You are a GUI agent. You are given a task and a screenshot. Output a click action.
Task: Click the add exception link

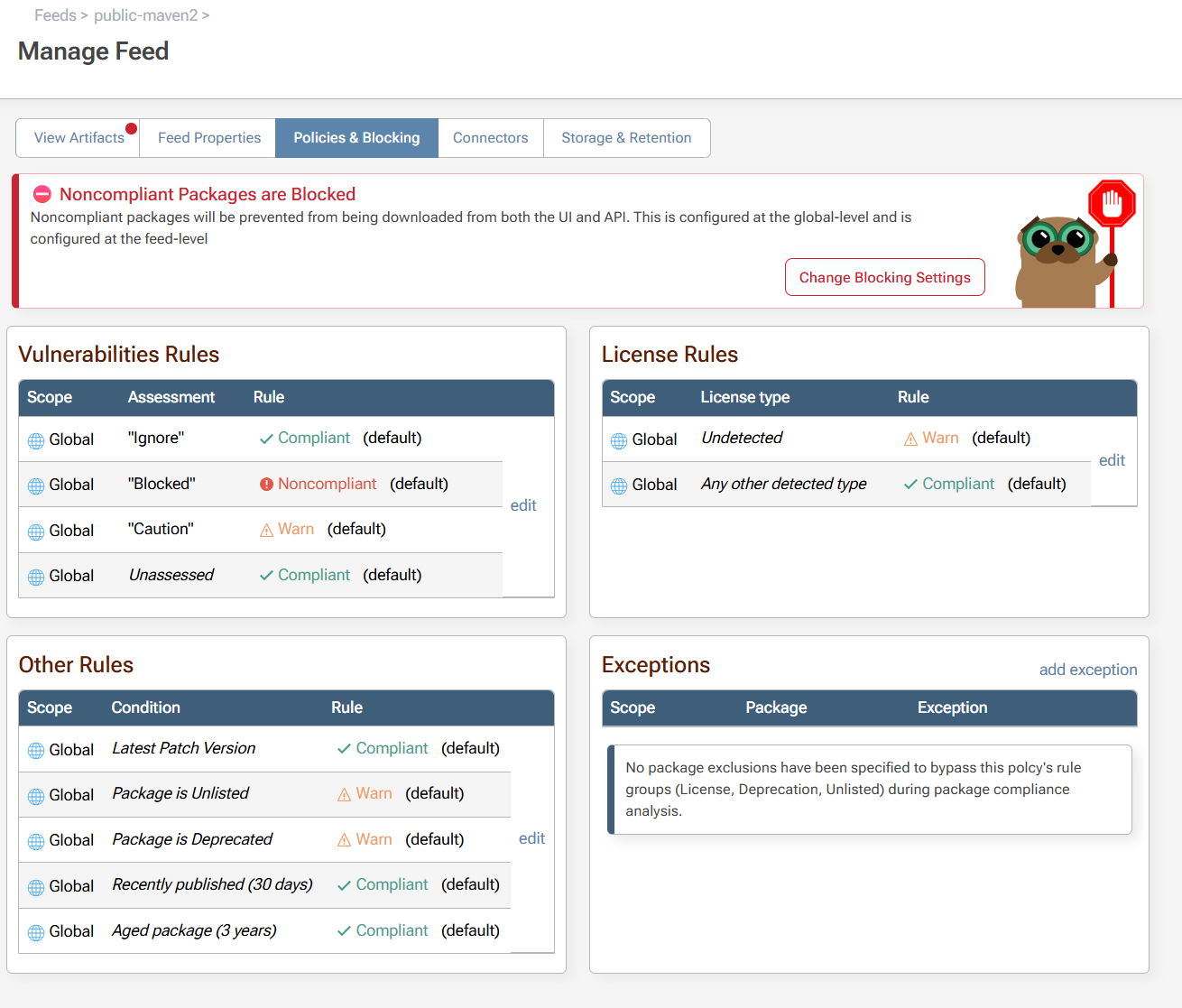[x=1087, y=670]
